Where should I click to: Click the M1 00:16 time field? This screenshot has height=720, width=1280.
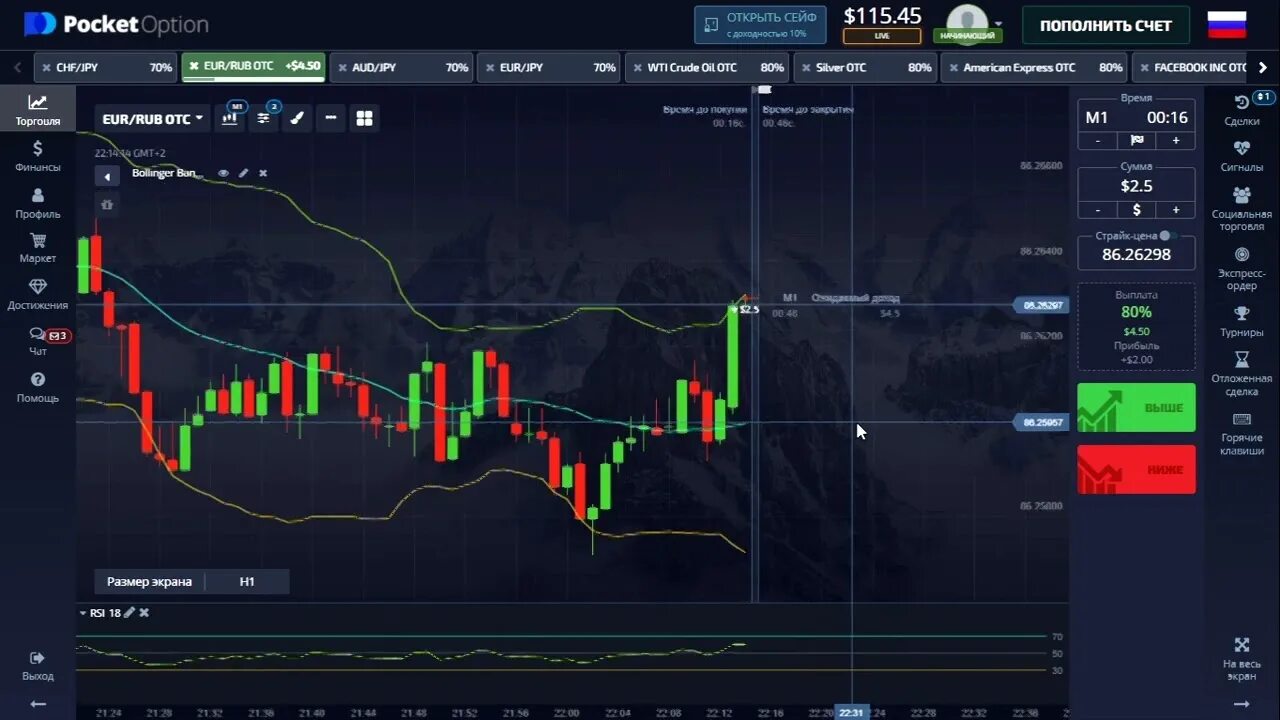coord(1136,117)
